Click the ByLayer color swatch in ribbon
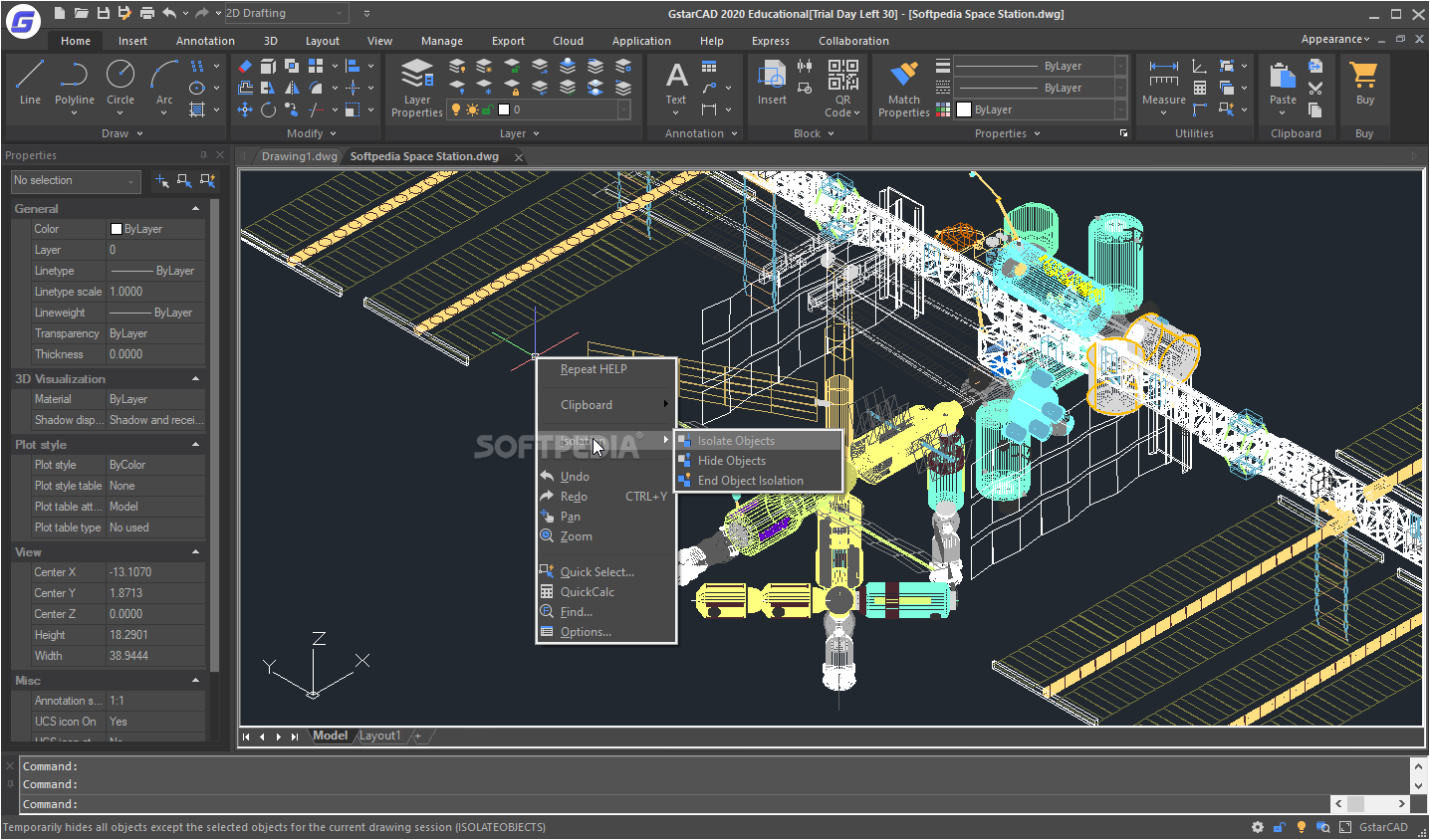The height and width of the screenshot is (840, 1430). (x=964, y=109)
